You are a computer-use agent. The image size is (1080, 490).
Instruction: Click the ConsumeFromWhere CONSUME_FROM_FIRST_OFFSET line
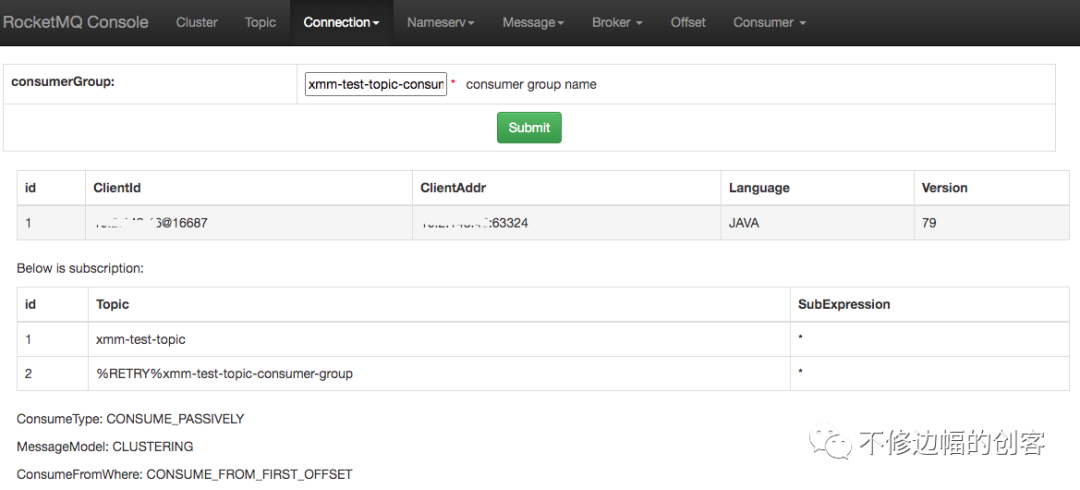(x=185, y=474)
